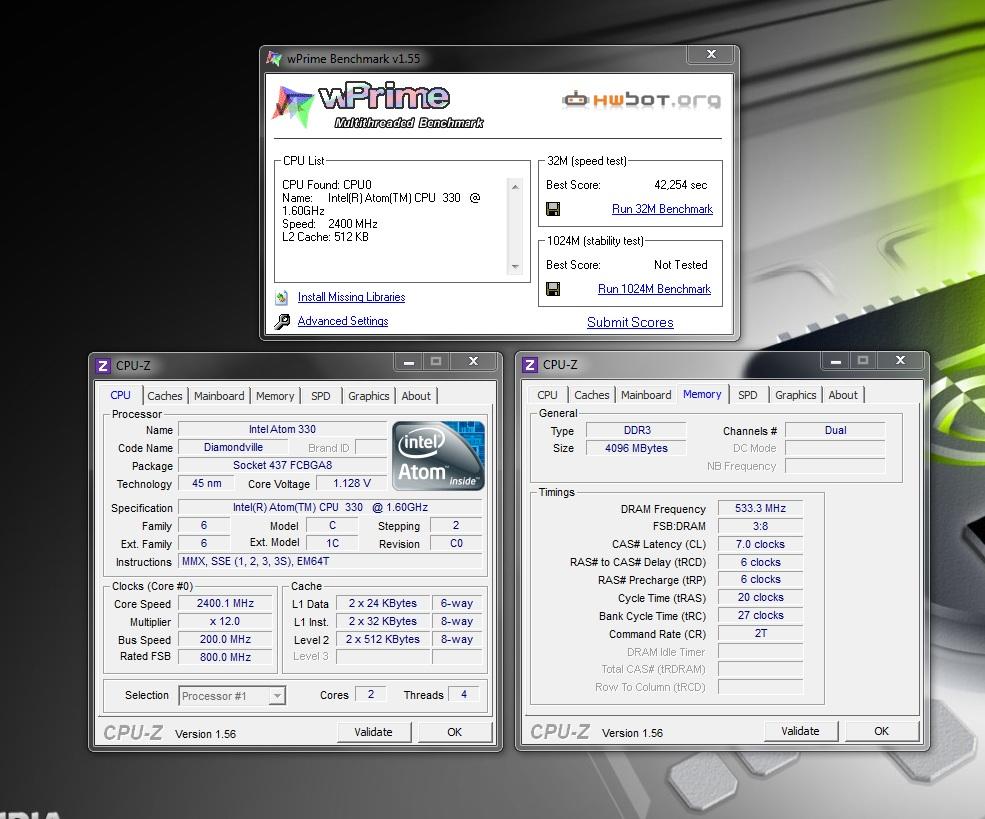The height and width of the screenshot is (819, 985).
Task: Open About tab in left CPU-Z window
Action: [416, 396]
